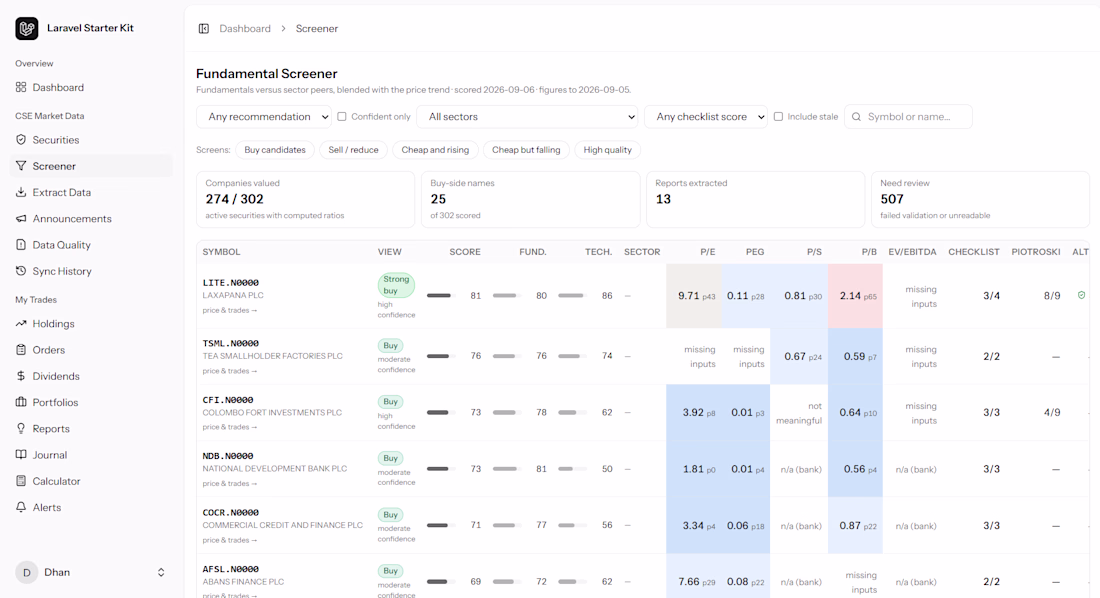Click the Calculator icon in sidebar
This screenshot has width=1100, height=598.
pos(21,481)
